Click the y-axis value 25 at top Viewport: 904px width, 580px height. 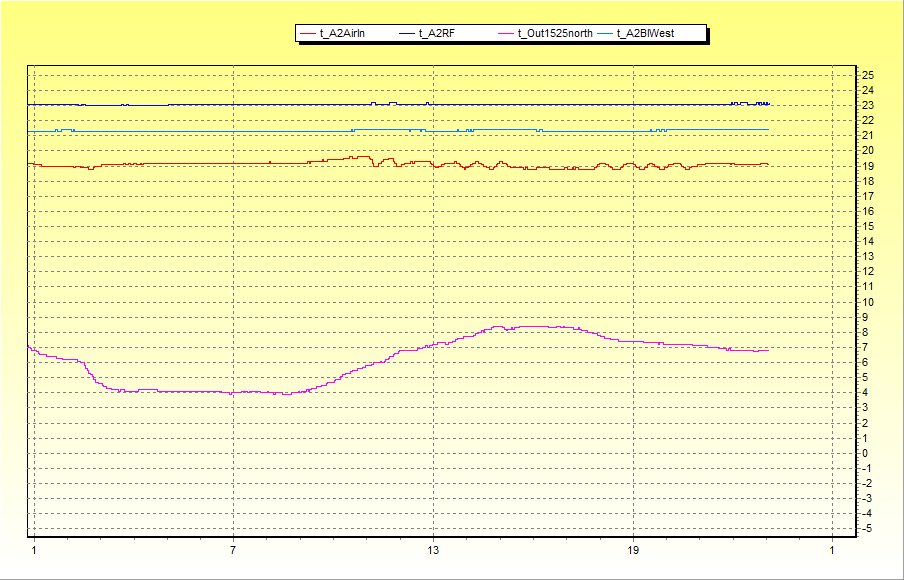click(867, 75)
